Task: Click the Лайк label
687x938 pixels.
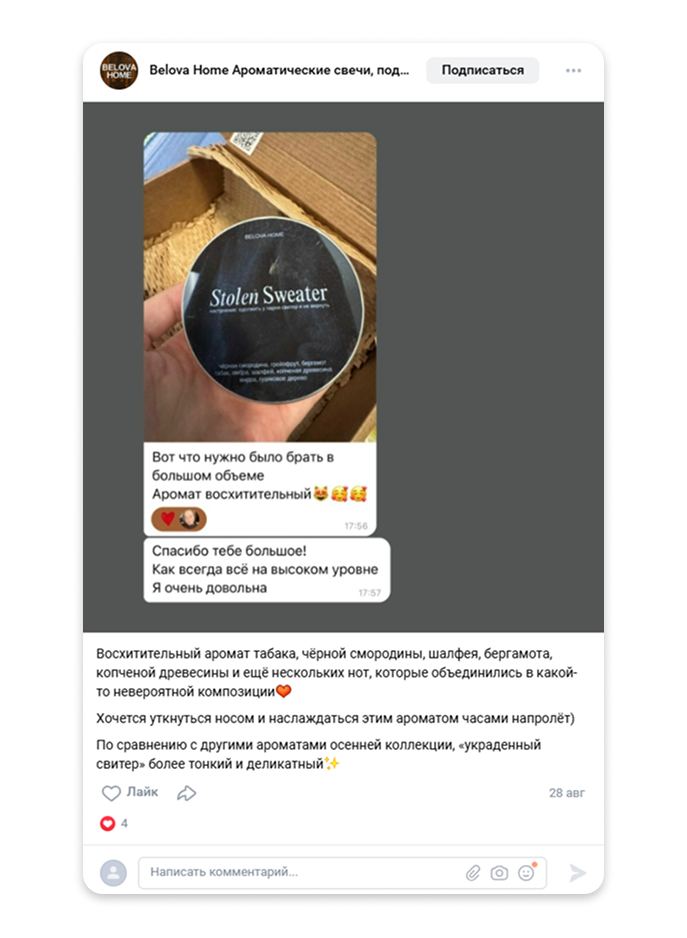Action: (x=142, y=792)
